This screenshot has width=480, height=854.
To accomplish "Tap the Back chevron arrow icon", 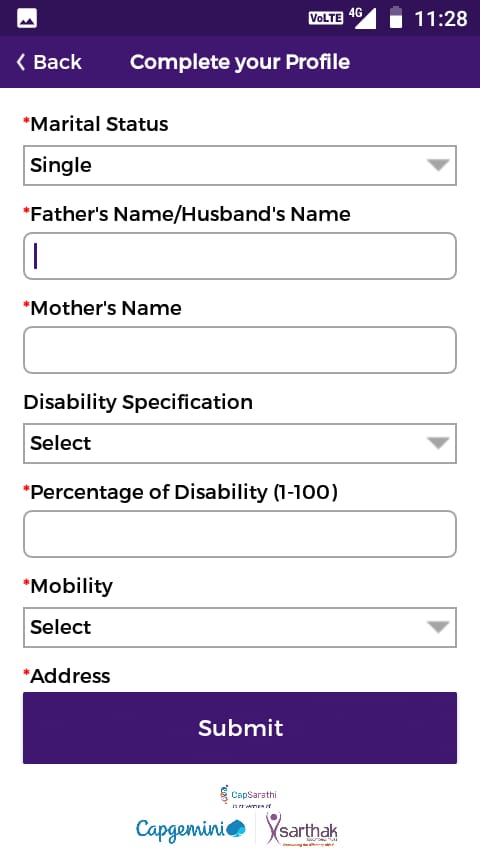I will click(21, 62).
